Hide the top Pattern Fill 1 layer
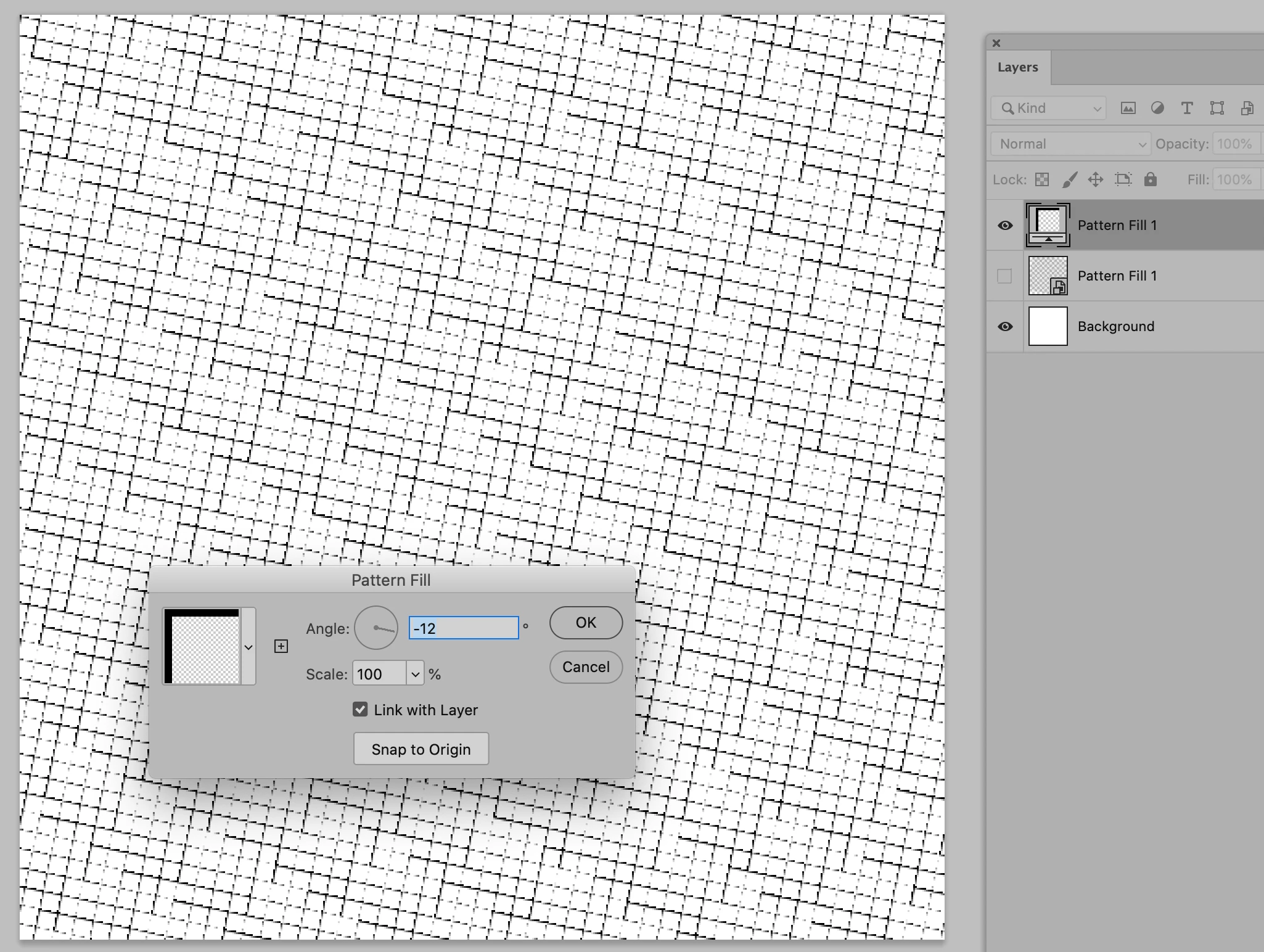Viewport: 1264px width, 952px height. click(1005, 225)
